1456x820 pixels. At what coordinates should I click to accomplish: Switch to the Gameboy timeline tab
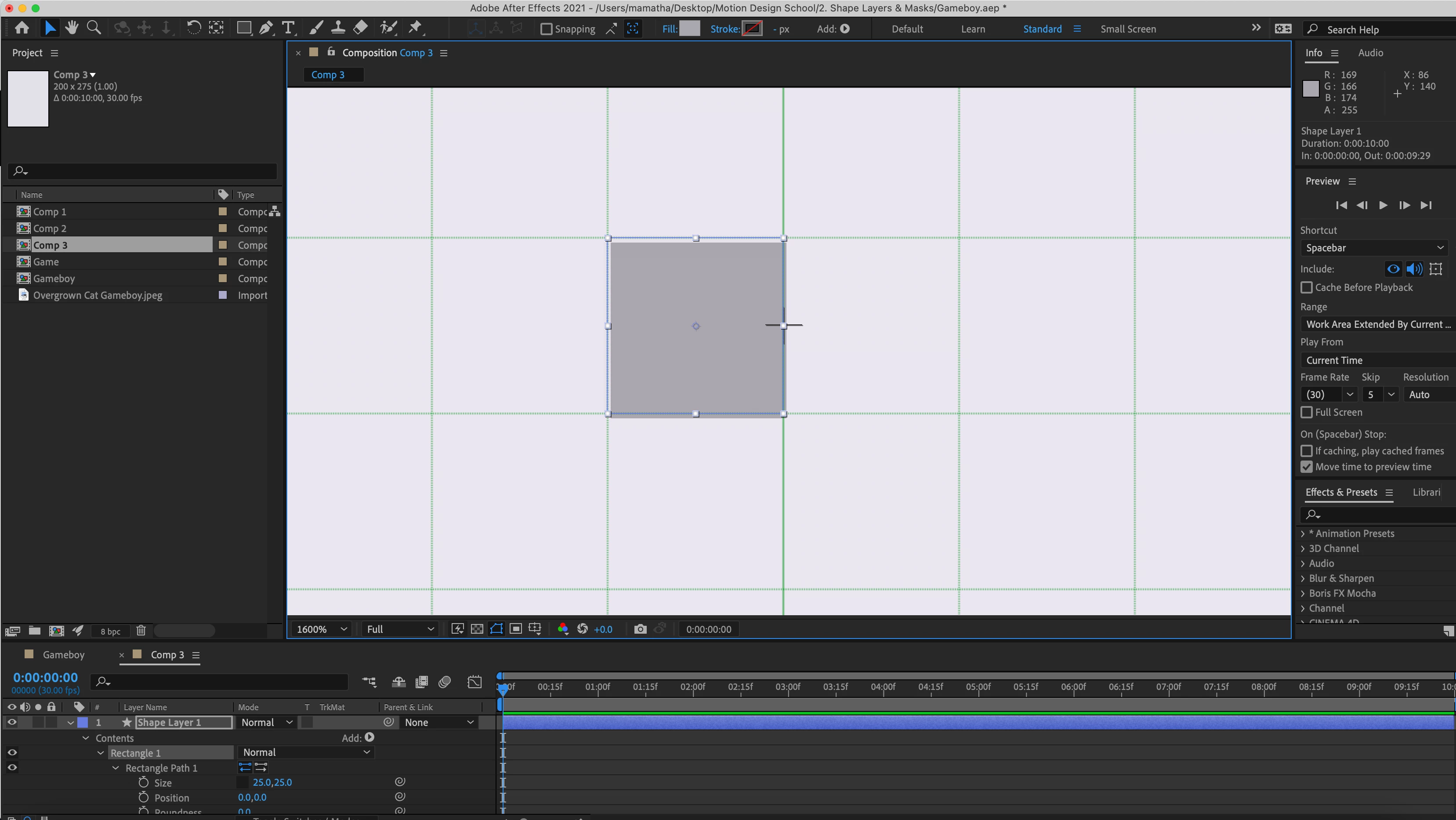click(x=63, y=654)
